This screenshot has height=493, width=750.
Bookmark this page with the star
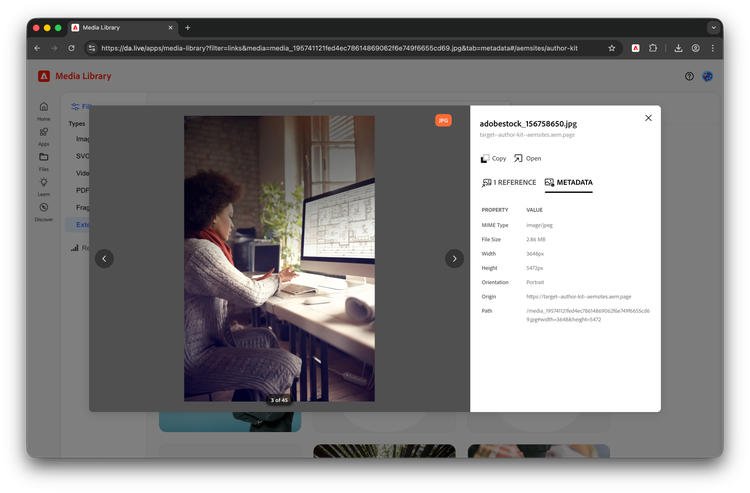click(612, 47)
